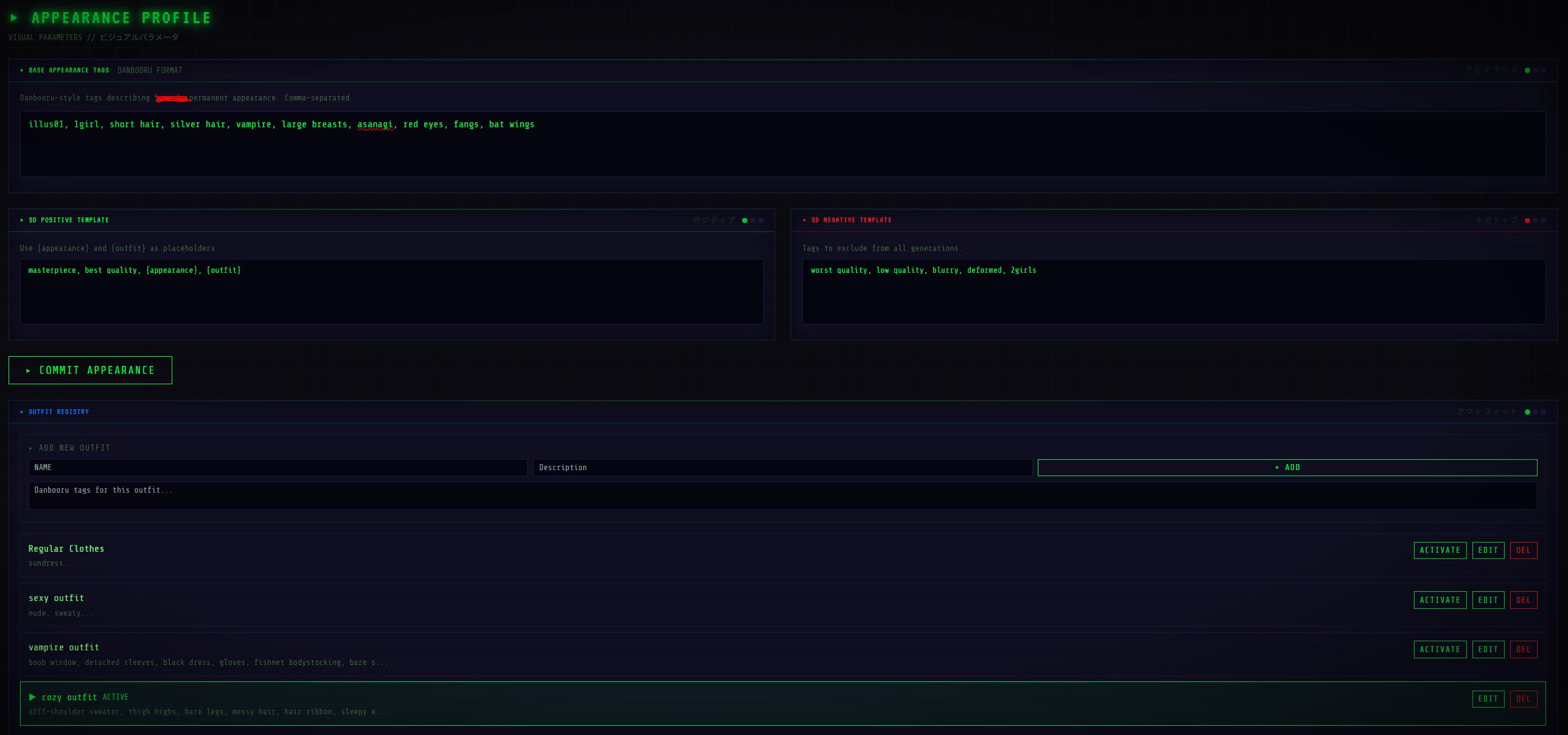Click the cozy outfit active play icon
This screenshot has height=735, width=1568.
coord(32,697)
